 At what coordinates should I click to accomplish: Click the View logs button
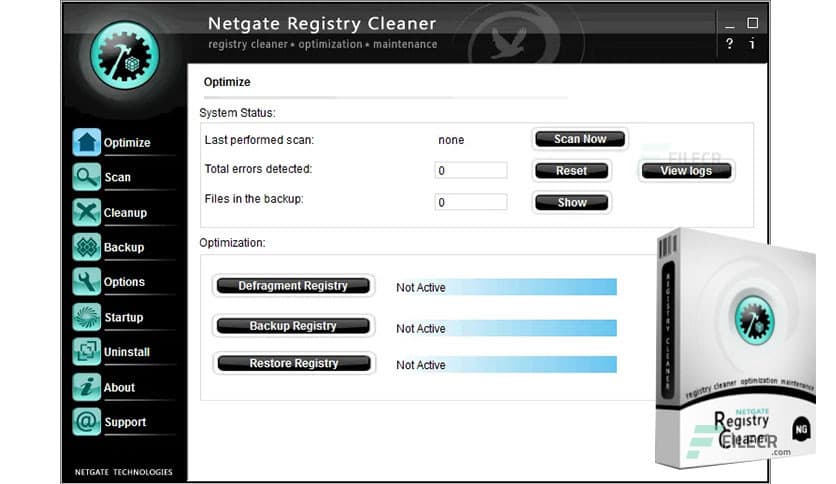(x=686, y=171)
